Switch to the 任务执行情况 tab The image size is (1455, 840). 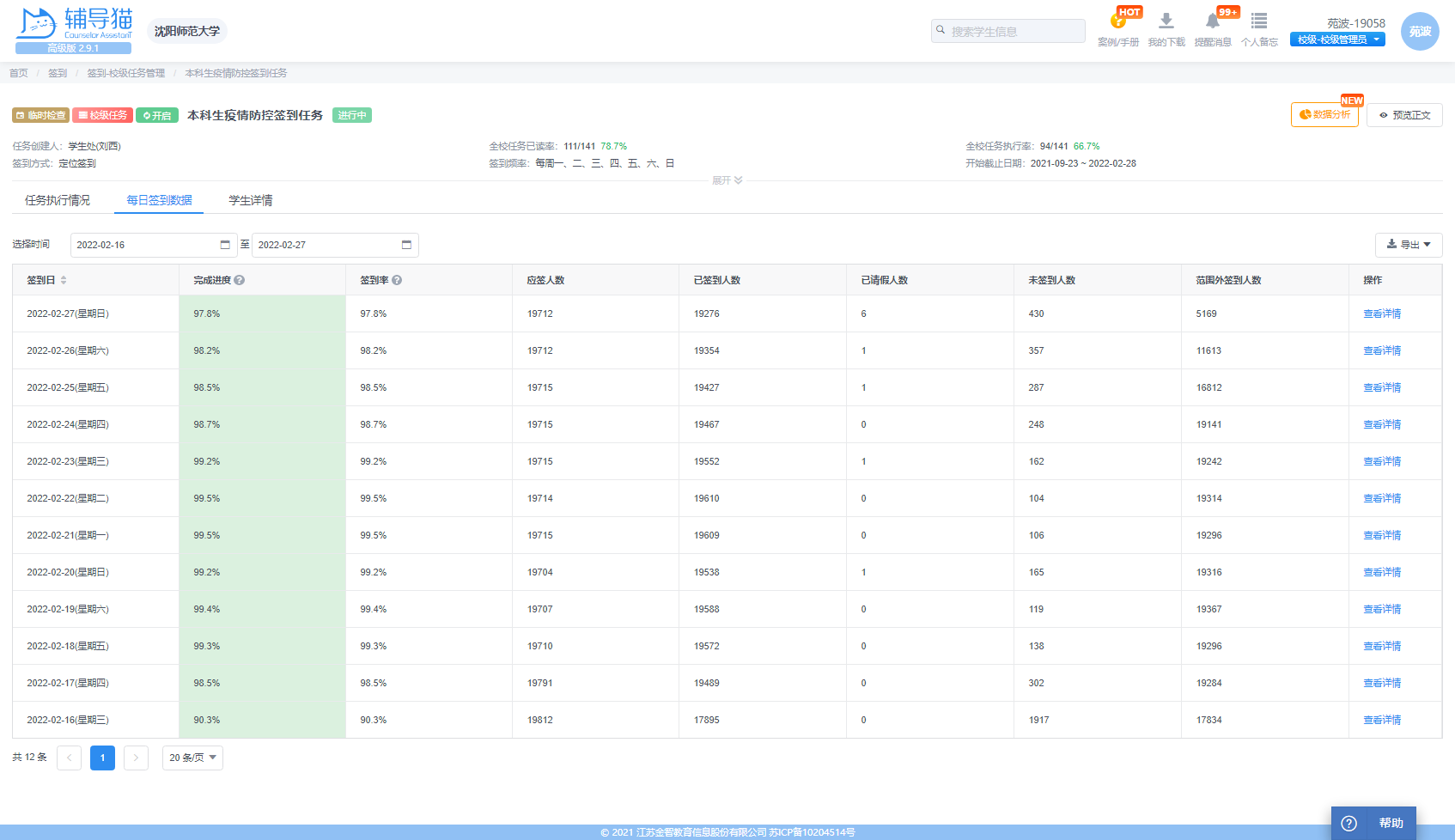[58, 200]
